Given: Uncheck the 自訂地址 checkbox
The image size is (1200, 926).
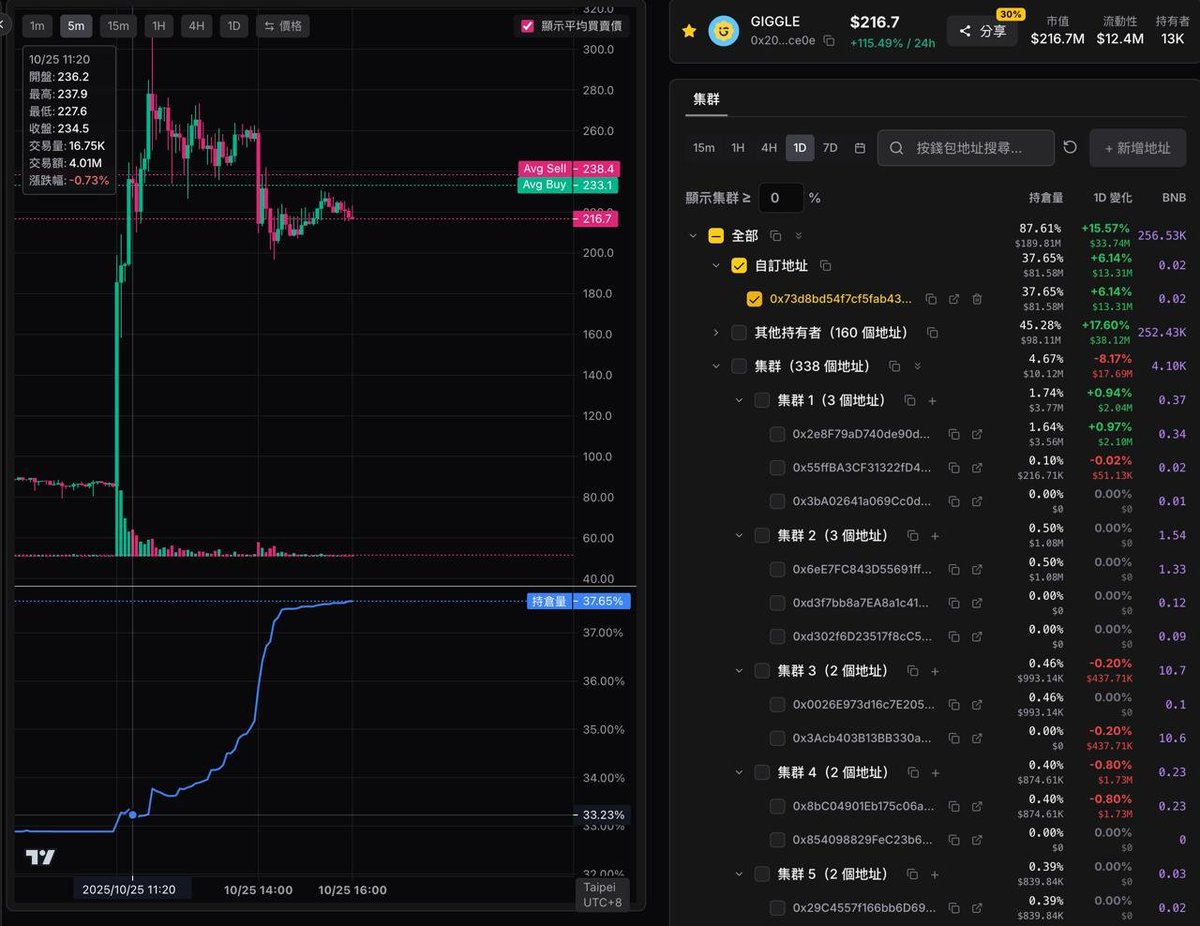Looking at the screenshot, I should click(x=739, y=266).
